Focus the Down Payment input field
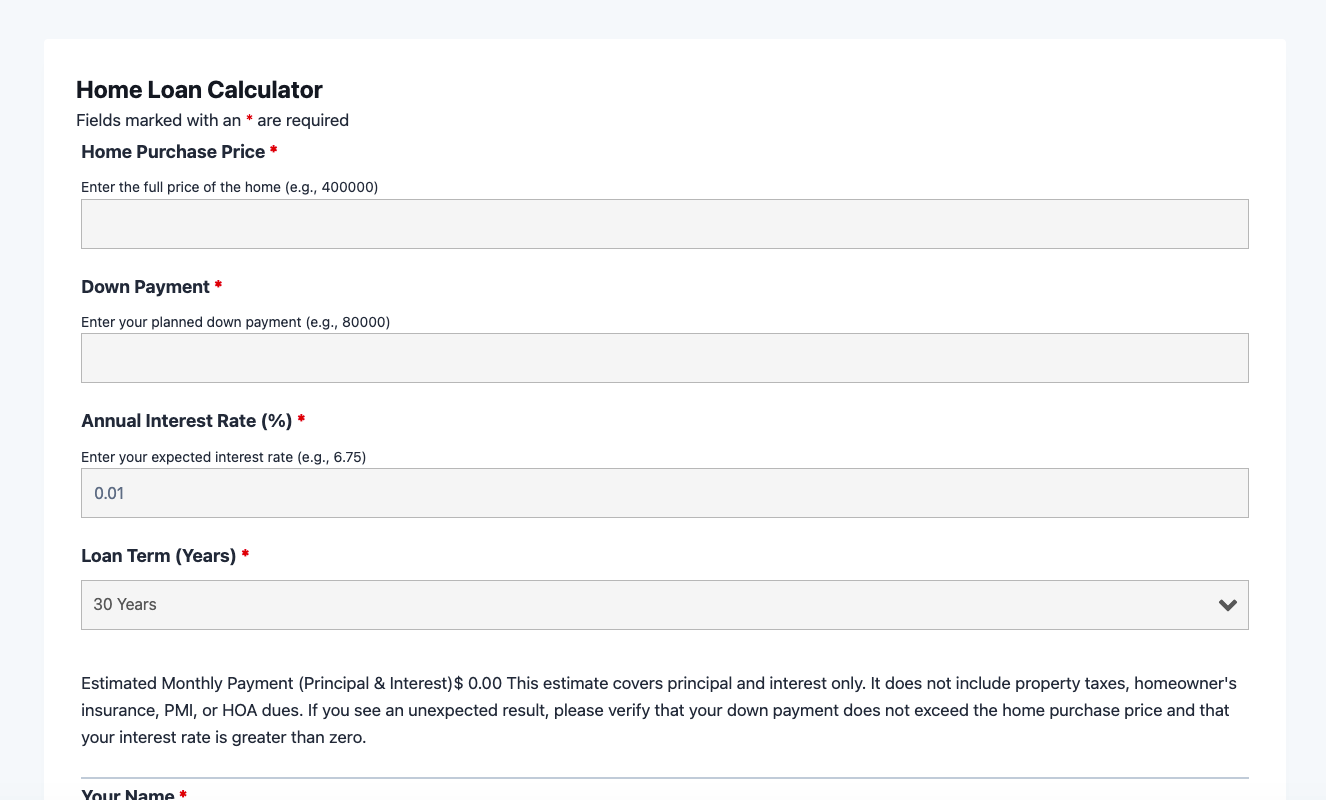Viewport: 1326px width, 800px height. [x=664, y=358]
